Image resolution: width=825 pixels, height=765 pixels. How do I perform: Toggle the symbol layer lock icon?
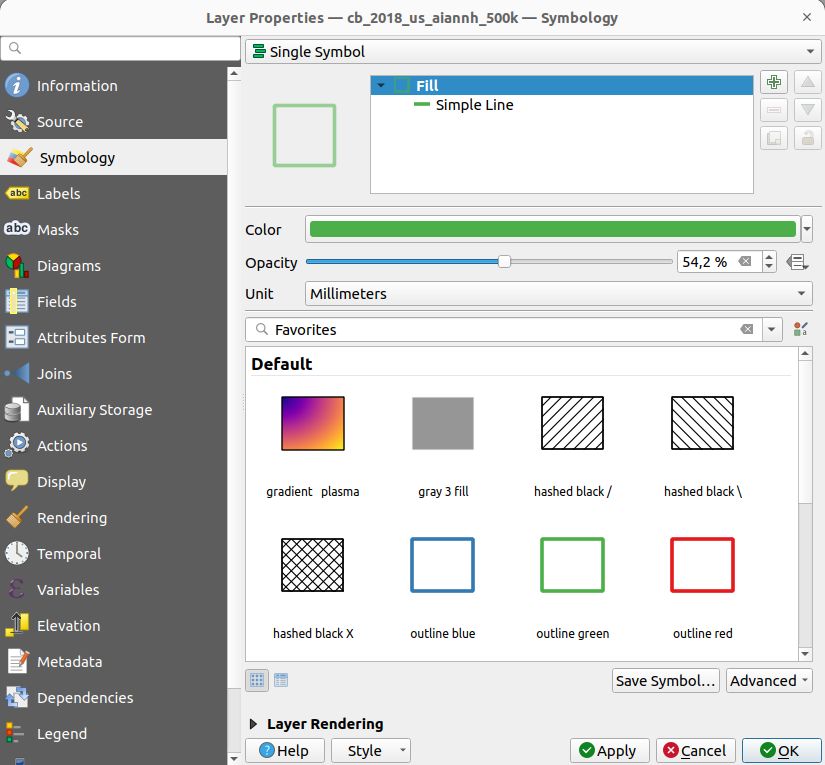coord(808,138)
